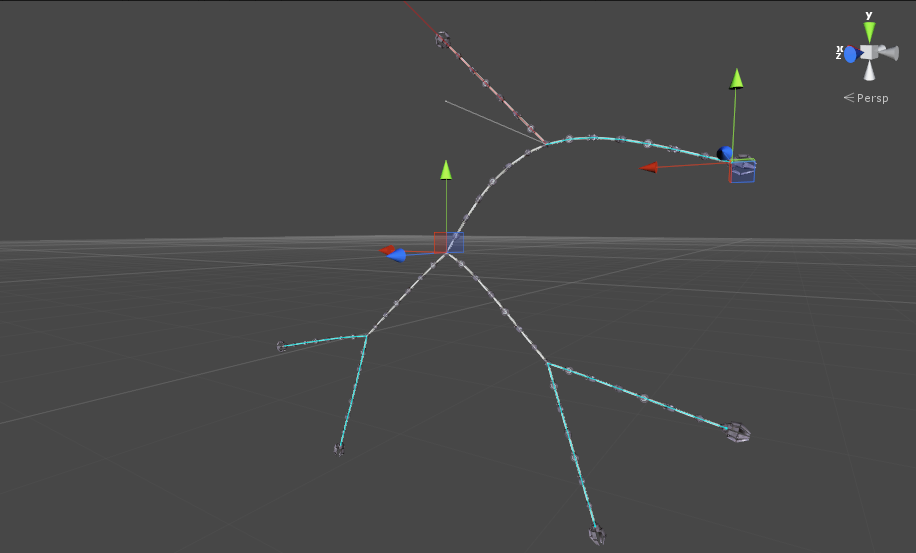The image size is (916, 553).
Task: Toggle the Persp projection label
Action: click(866, 98)
